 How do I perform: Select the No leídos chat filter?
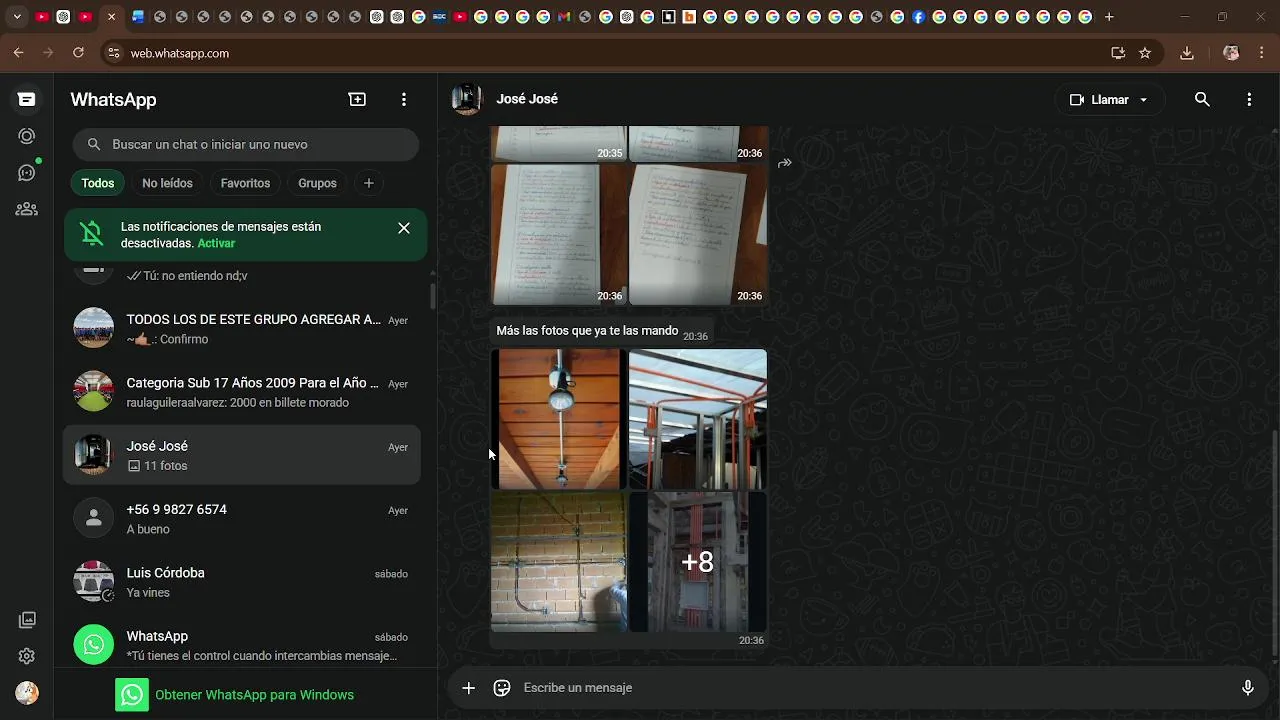coord(167,183)
